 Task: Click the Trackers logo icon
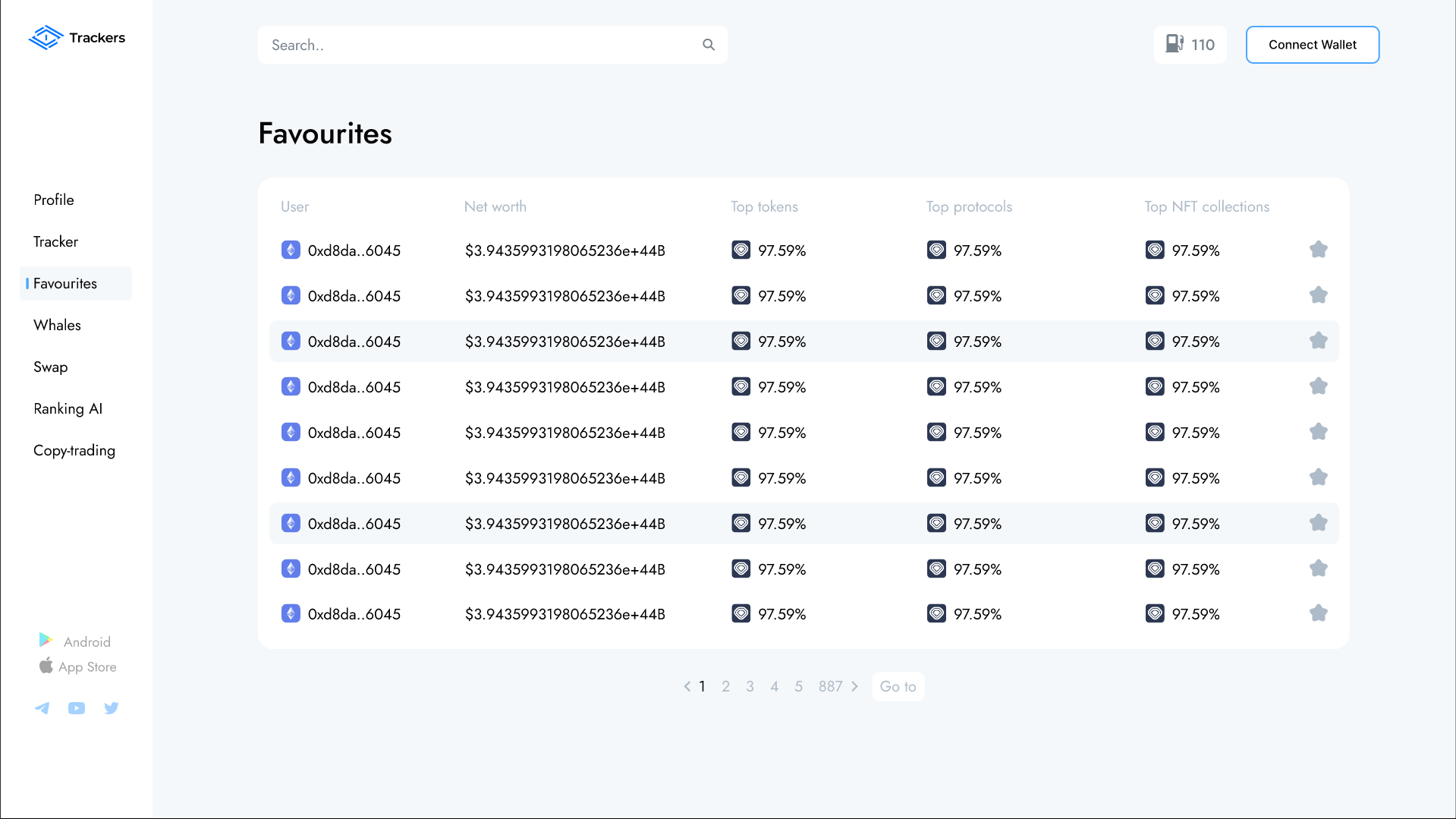pos(46,37)
